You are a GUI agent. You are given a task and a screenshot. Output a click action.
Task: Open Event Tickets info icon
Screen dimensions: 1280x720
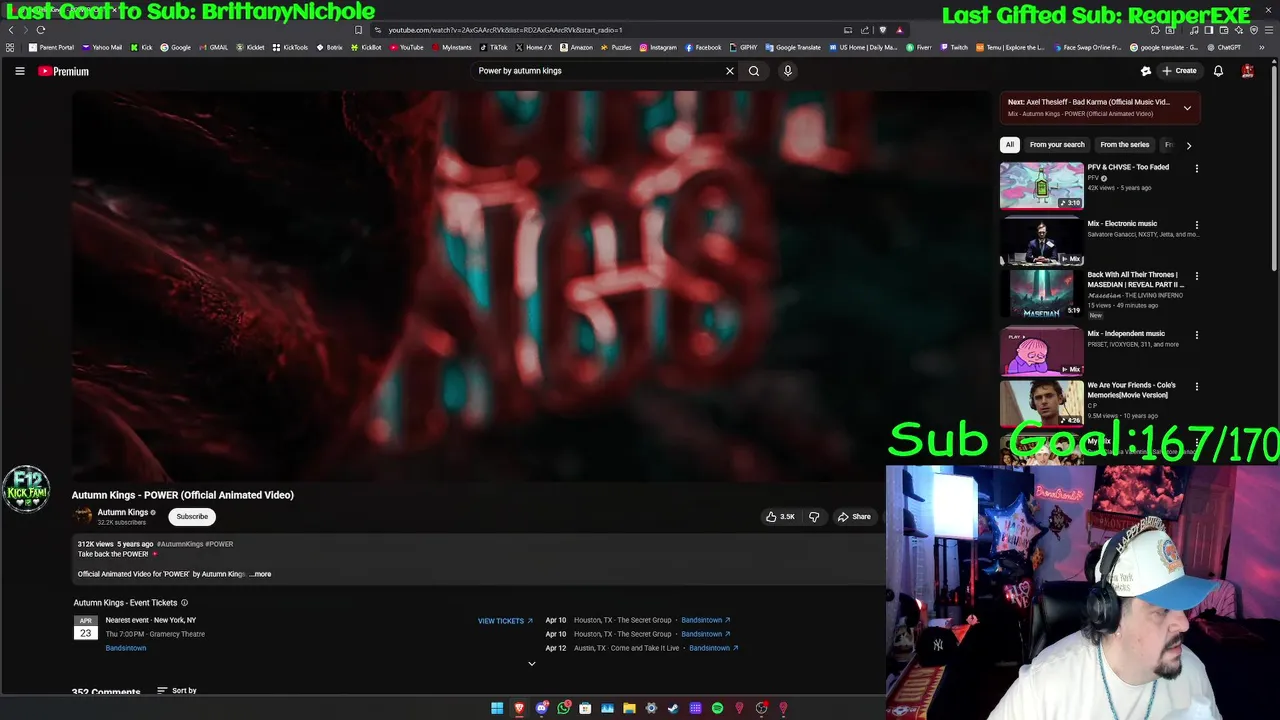[x=184, y=603]
